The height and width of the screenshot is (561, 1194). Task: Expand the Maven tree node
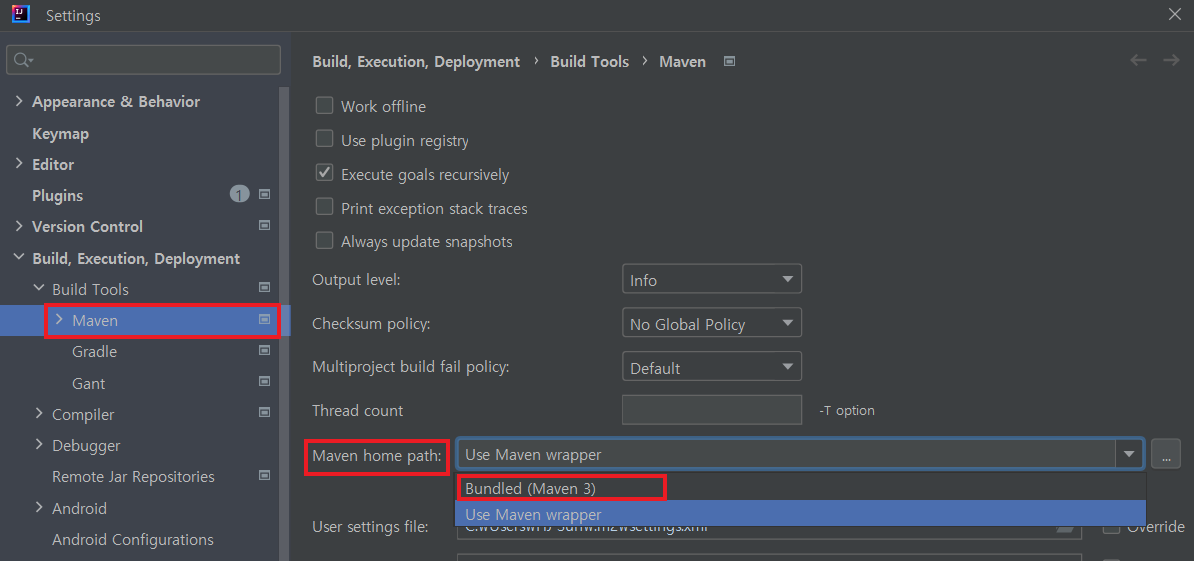click(x=59, y=320)
